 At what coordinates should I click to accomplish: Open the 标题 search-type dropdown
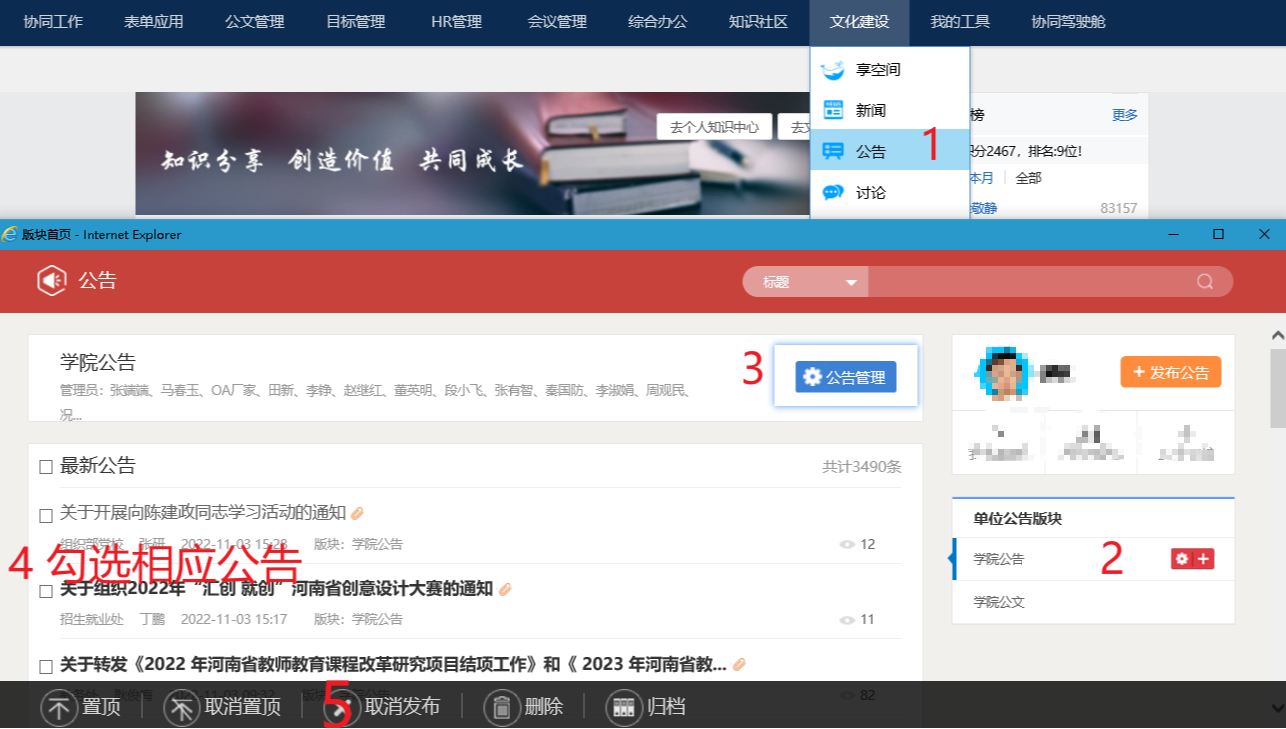point(806,282)
